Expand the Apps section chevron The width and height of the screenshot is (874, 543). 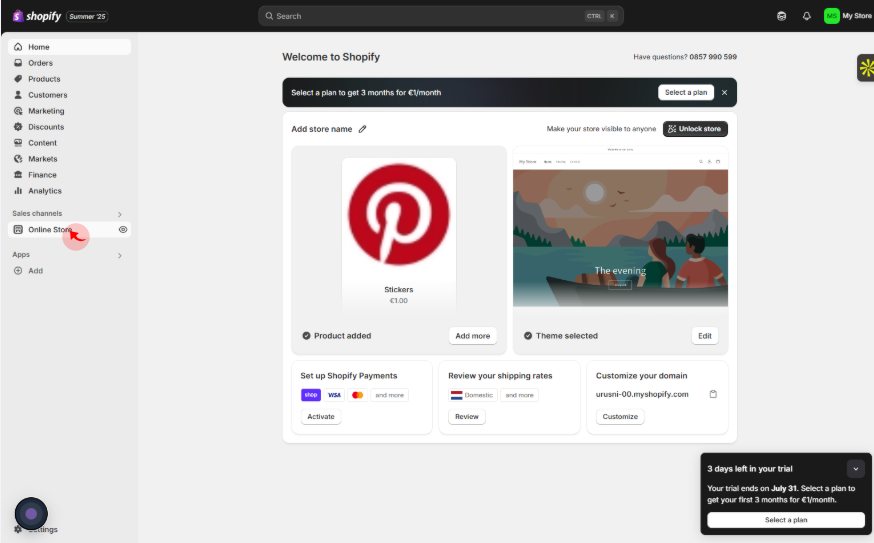point(120,255)
